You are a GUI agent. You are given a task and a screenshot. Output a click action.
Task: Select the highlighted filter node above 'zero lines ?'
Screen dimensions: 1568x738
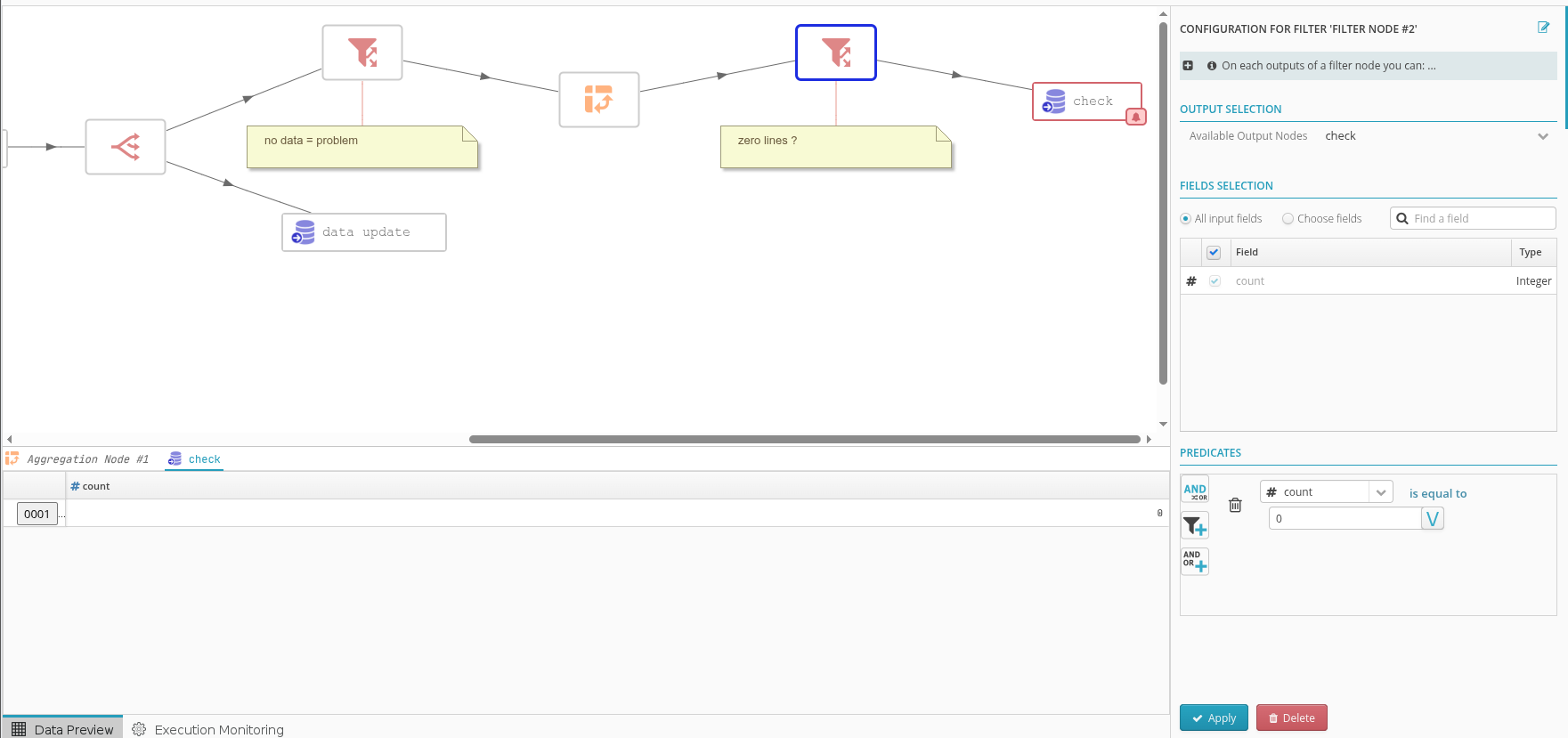836,53
